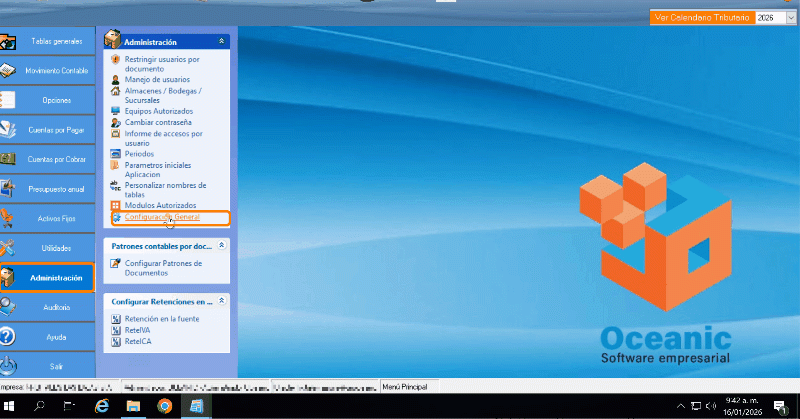Open the Periodos icon

[116, 154]
